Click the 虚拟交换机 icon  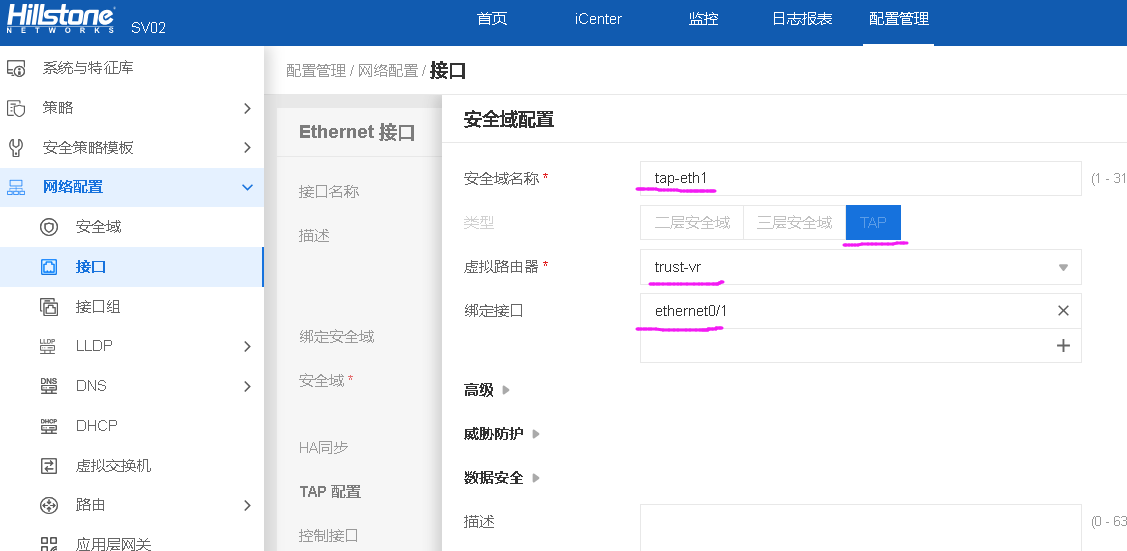tap(48, 466)
